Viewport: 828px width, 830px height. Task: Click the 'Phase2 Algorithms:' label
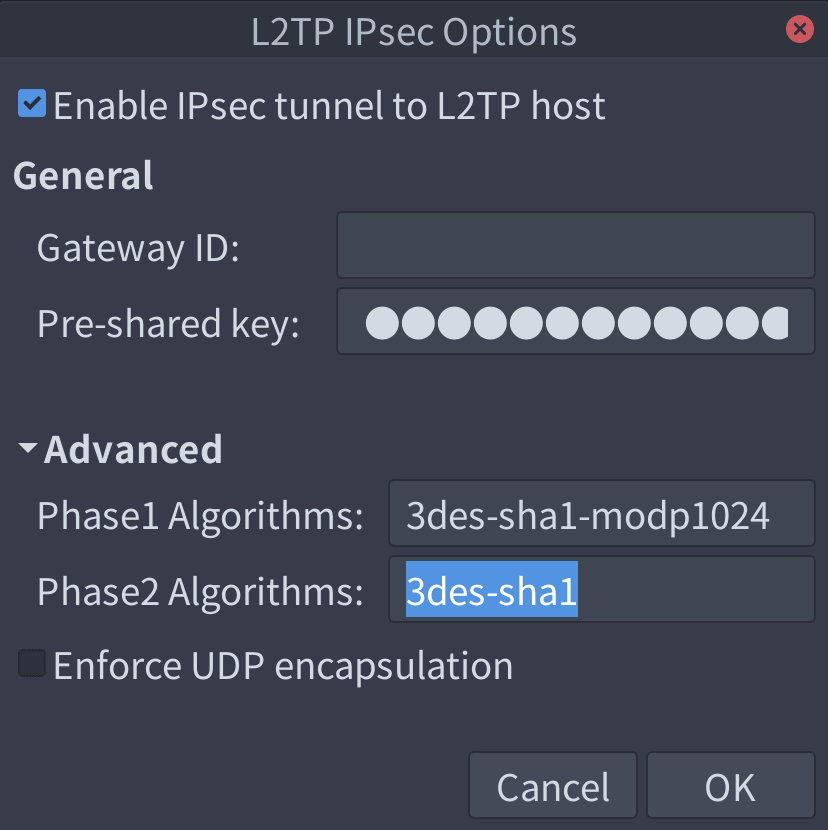[x=199, y=593]
